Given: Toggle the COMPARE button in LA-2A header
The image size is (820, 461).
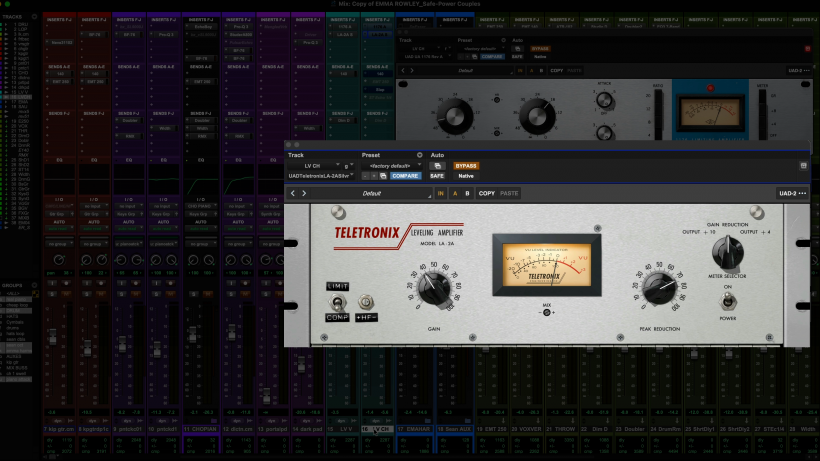Looking at the screenshot, I should pyautogui.click(x=405, y=176).
